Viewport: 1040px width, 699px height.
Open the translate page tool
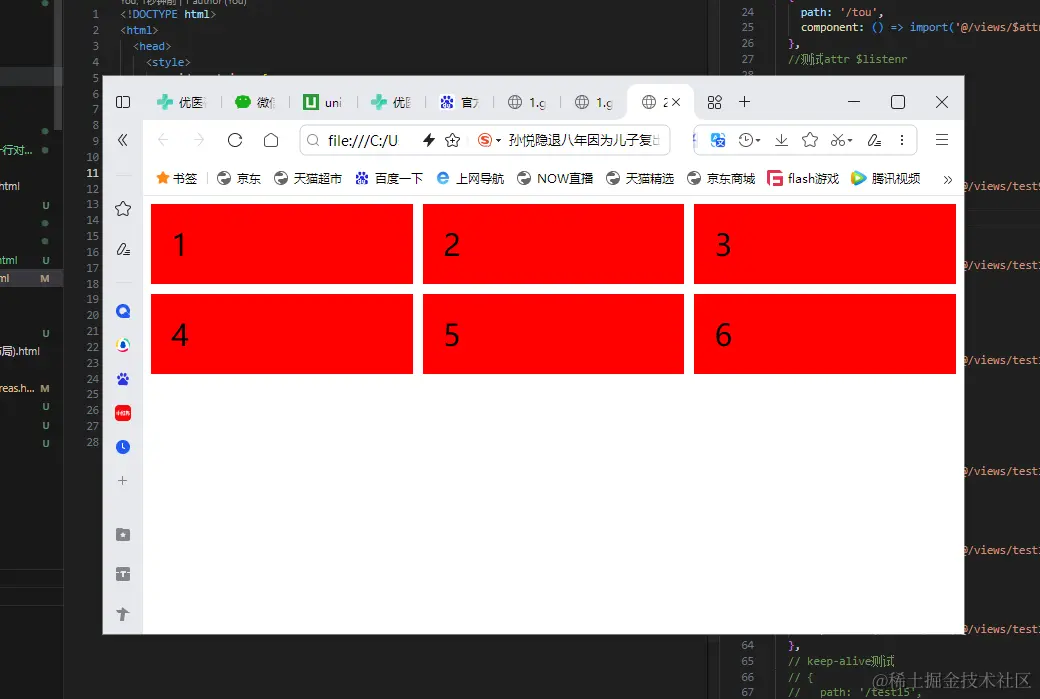pyautogui.click(x=718, y=140)
